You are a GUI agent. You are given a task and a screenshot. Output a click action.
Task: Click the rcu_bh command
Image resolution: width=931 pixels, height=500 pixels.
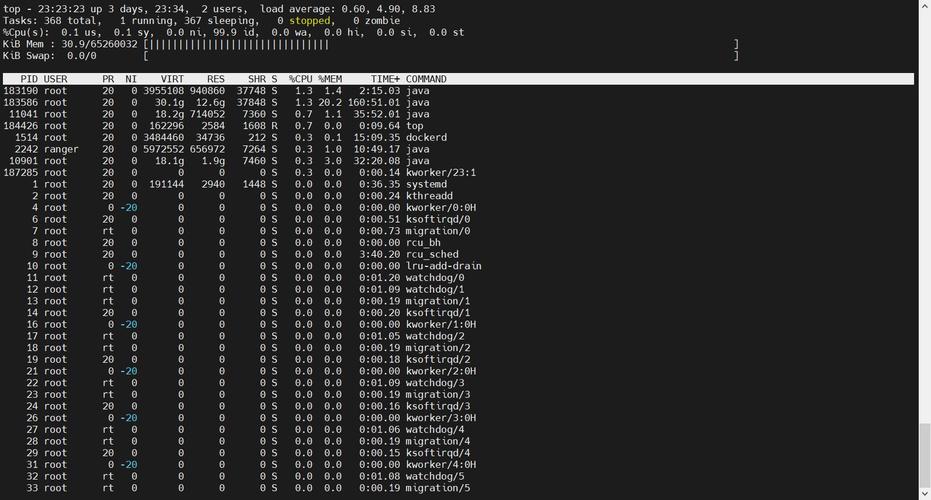(423, 243)
